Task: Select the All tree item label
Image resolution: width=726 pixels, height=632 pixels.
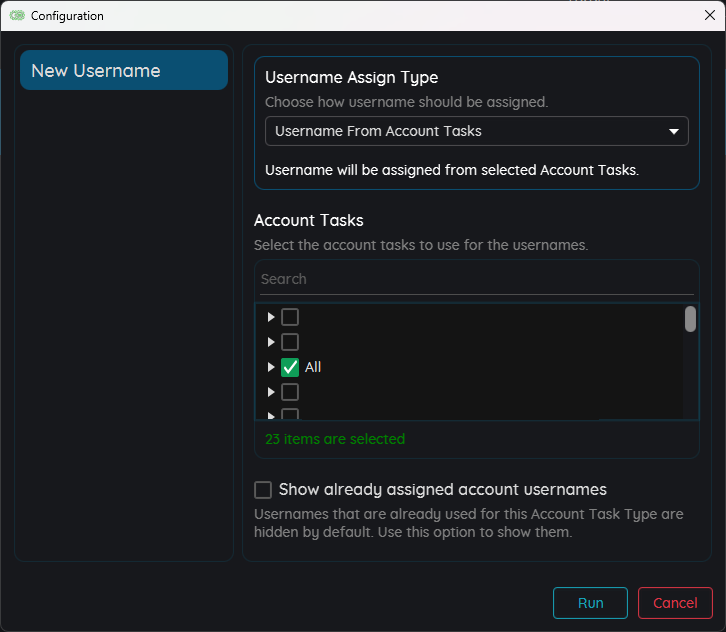Action: pos(313,367)
